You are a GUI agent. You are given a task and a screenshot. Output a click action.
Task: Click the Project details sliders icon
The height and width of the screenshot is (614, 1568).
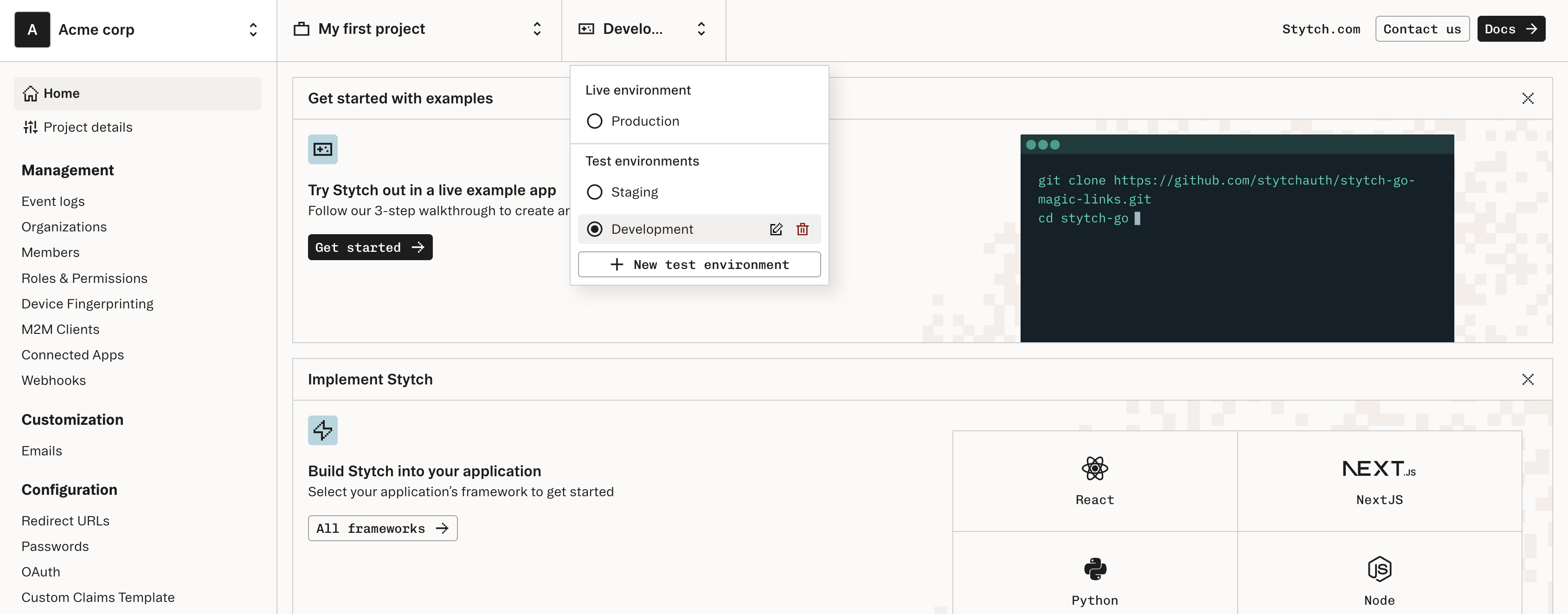(30, 127)
